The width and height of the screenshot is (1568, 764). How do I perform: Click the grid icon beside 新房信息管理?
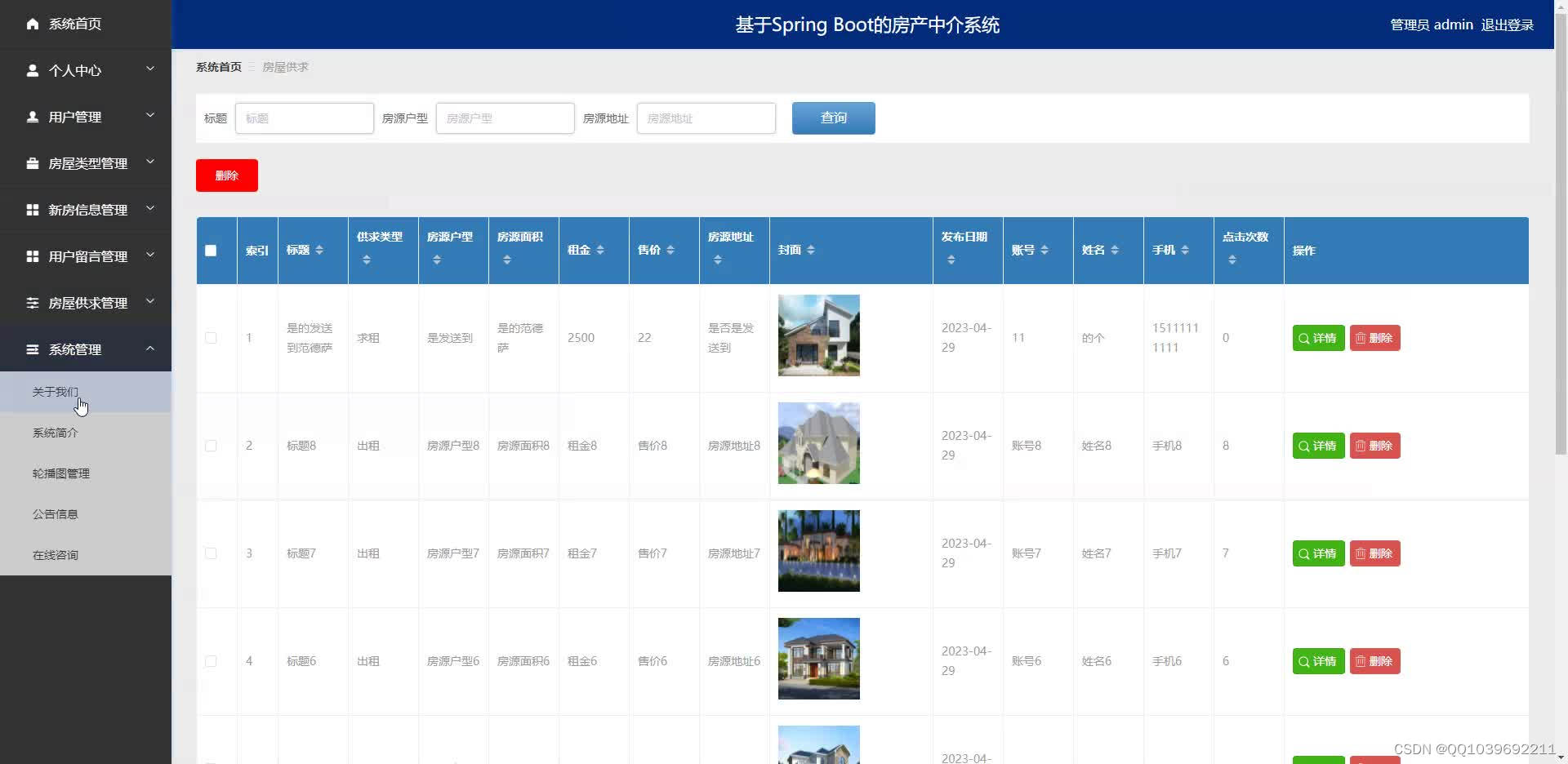click(33, 210)
